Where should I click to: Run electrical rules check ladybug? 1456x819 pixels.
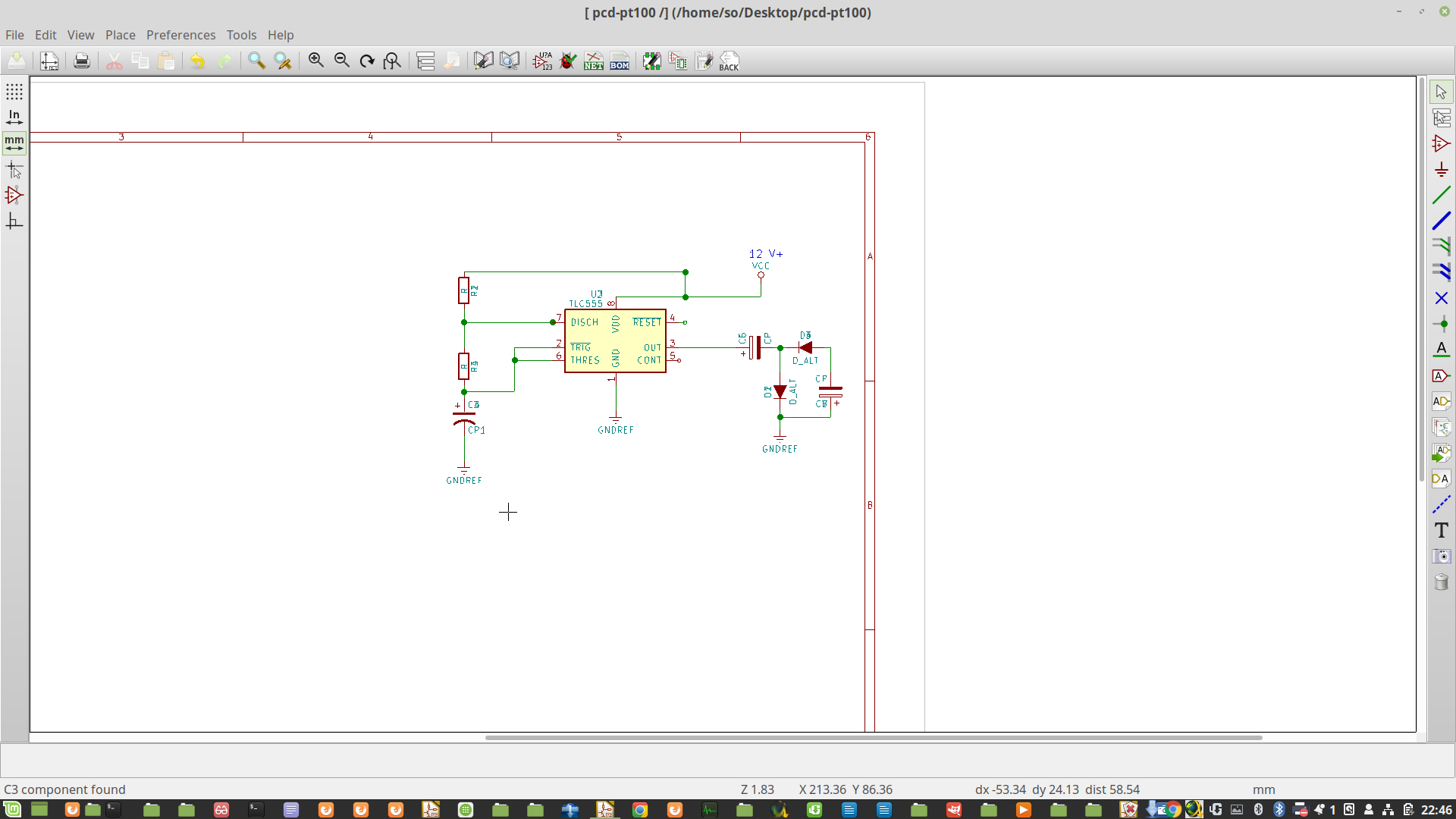coord(568,61)
